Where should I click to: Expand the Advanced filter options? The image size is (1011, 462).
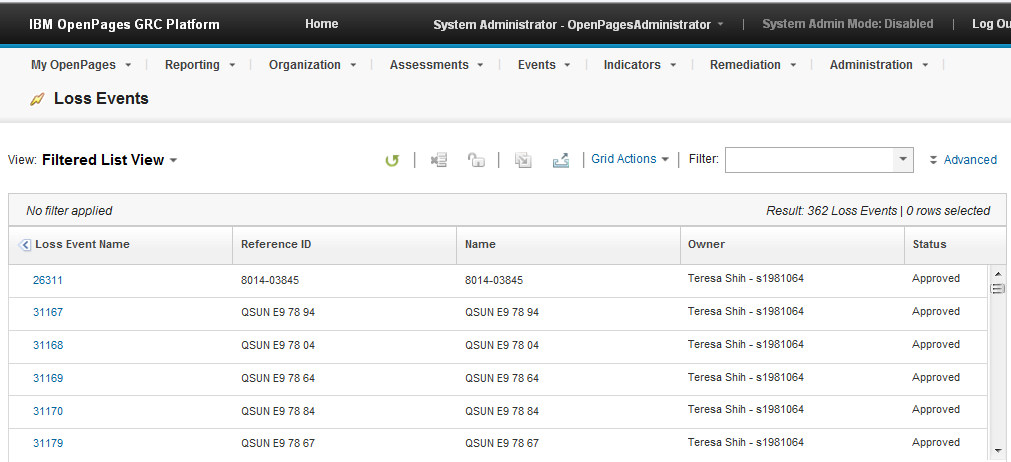point(963,160)
